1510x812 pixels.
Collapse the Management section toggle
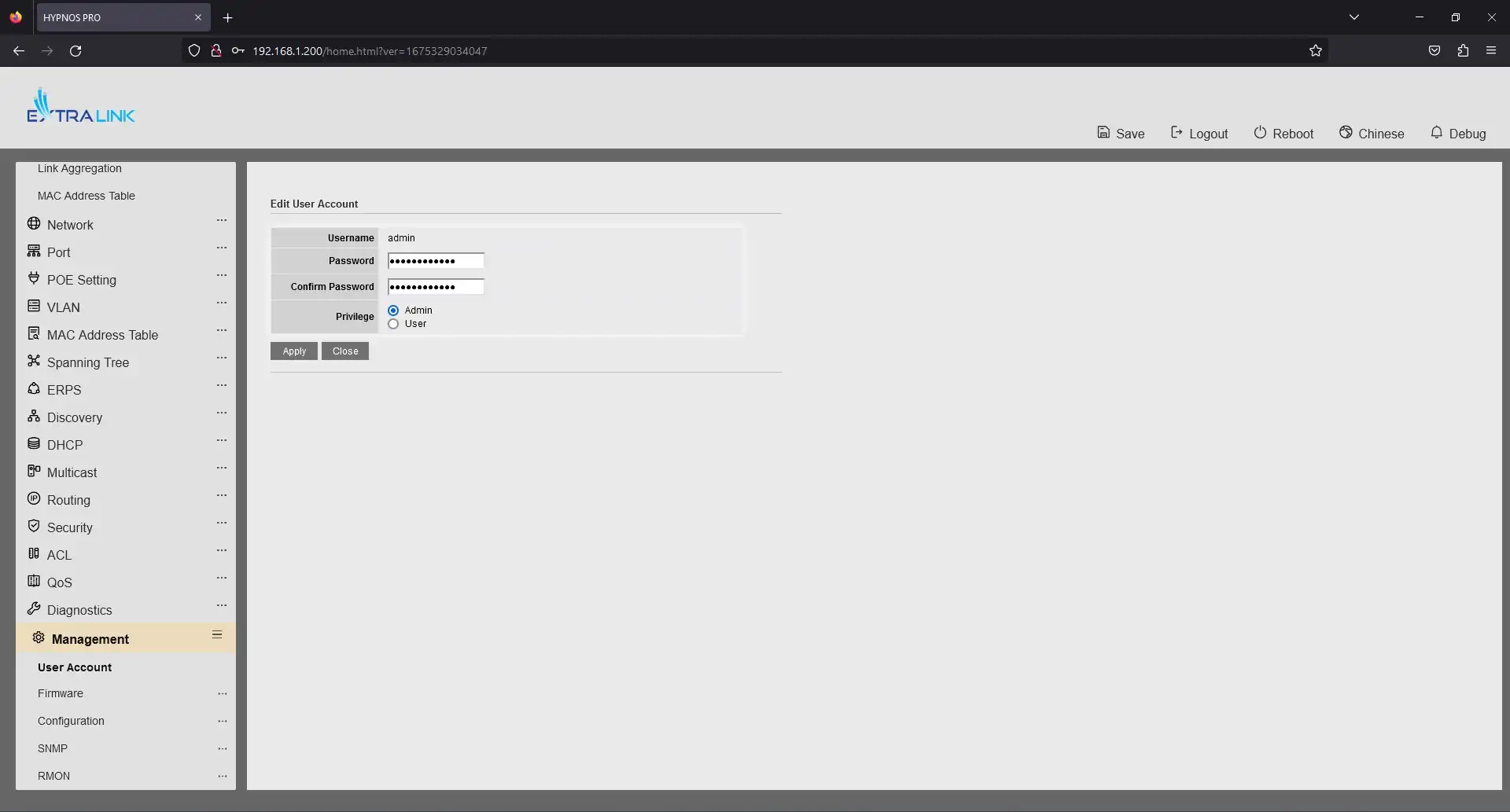click(x=217, y=635)
